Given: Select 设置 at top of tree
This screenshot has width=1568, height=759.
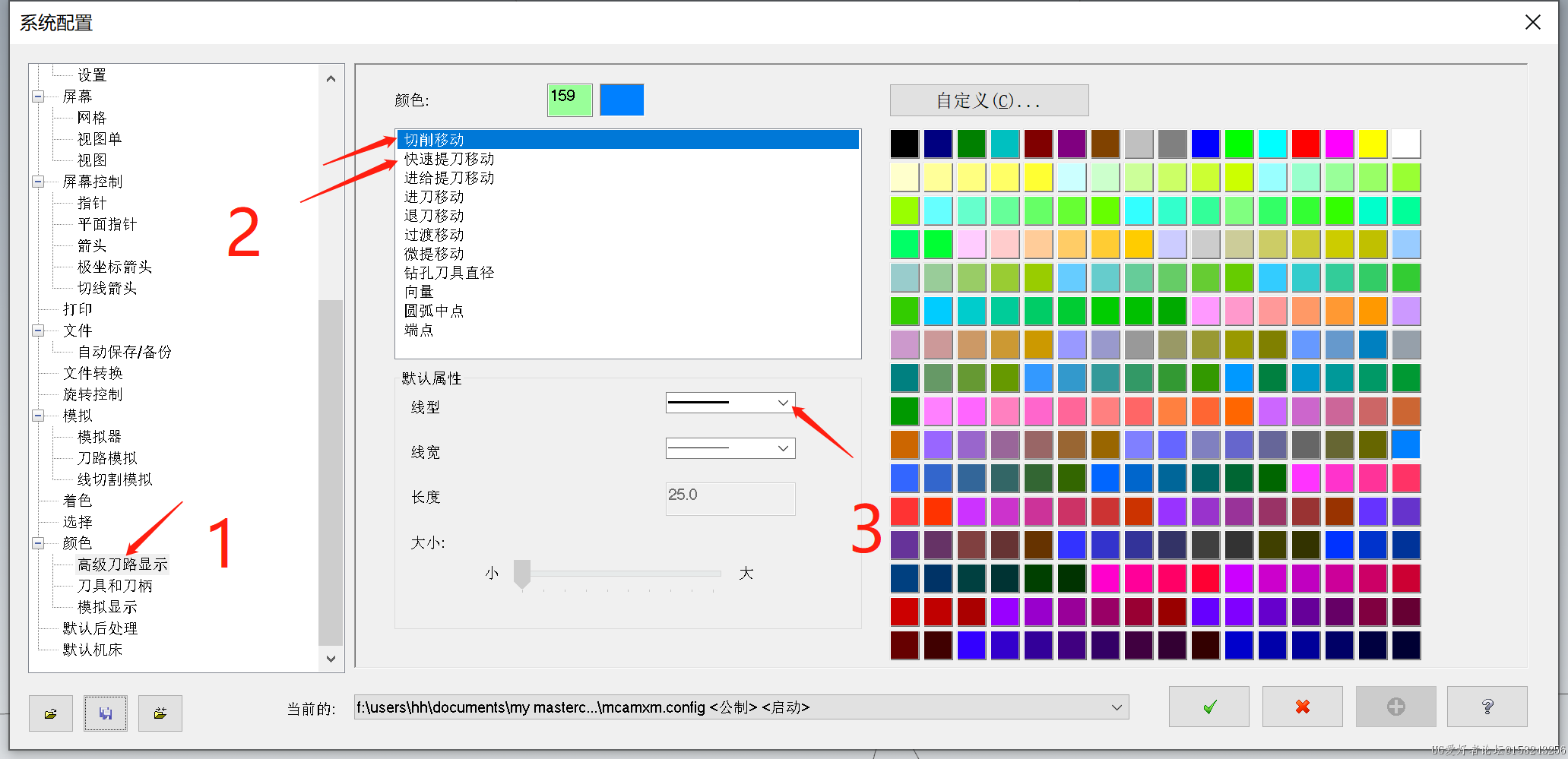Looking at the screenshot, I should 92,75.
